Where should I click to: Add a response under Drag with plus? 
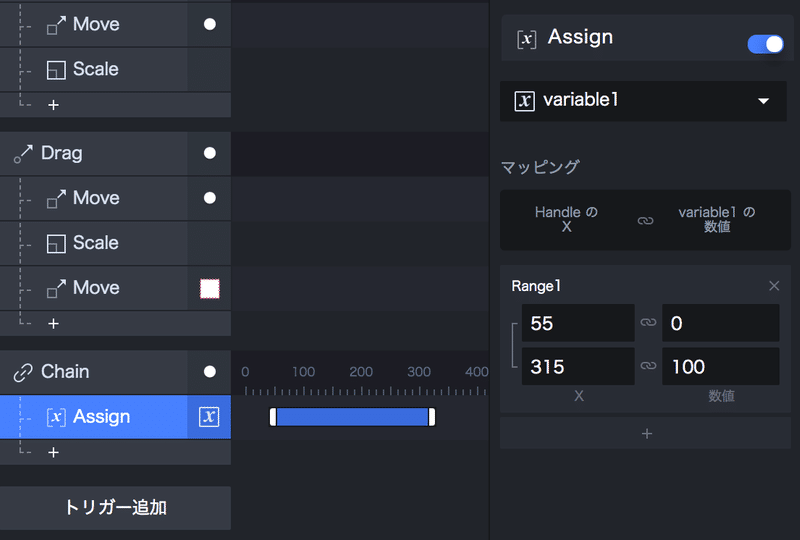[53, 323]
